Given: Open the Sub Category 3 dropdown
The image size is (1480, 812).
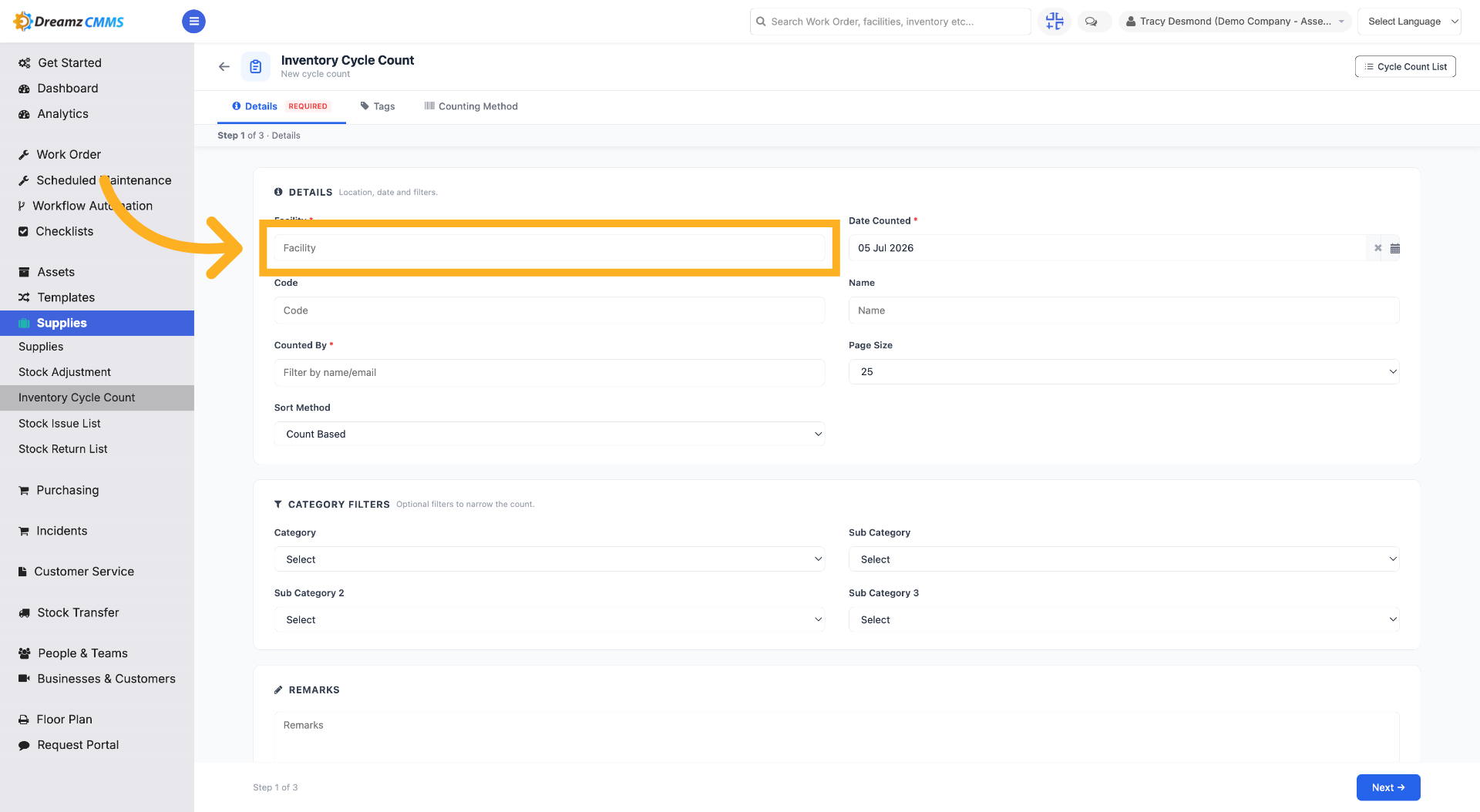Looking at the screenshot, I should tap(1124, 619).
